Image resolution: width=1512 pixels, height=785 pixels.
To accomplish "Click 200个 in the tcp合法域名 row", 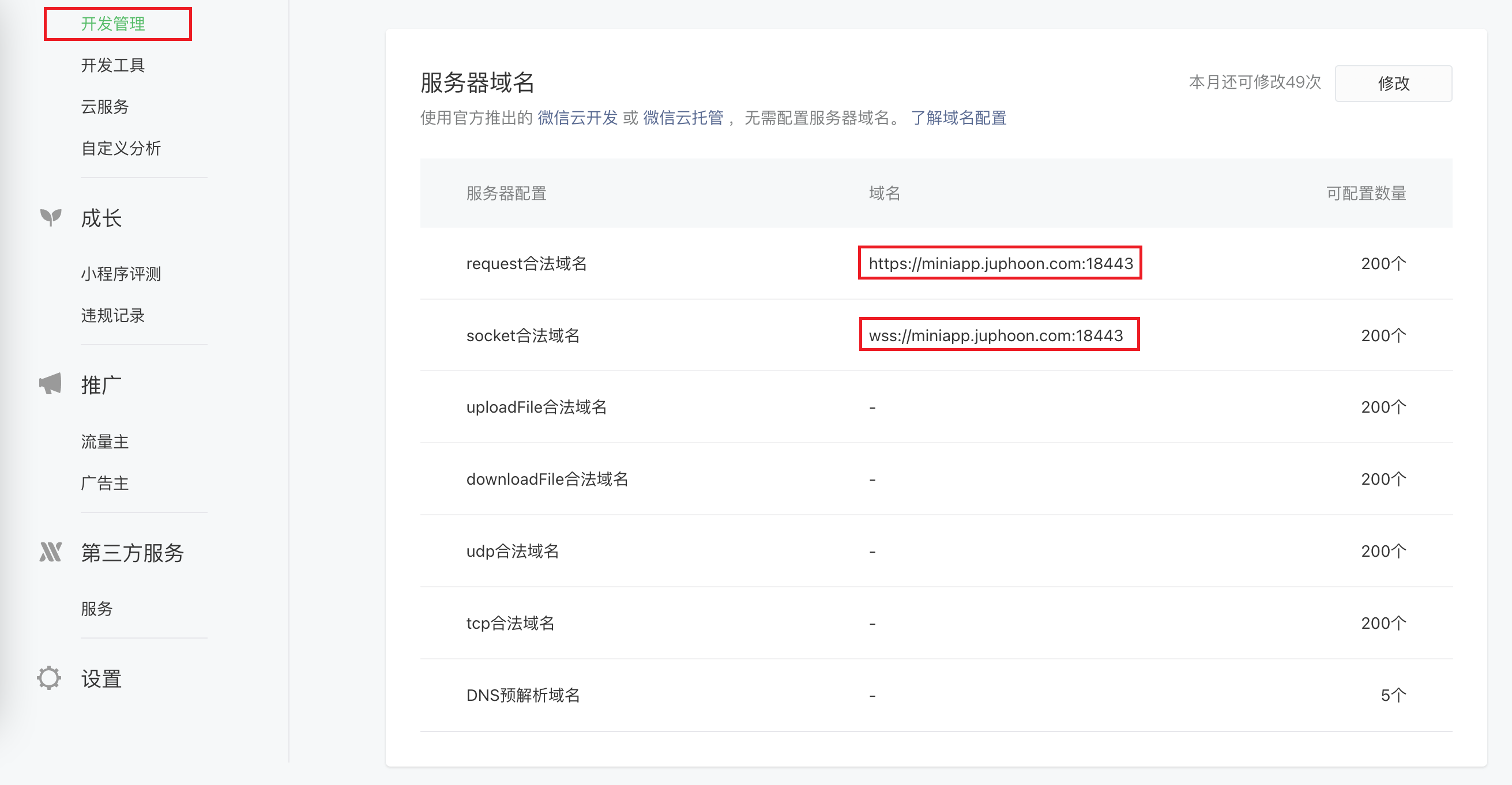I will 1383,623.
